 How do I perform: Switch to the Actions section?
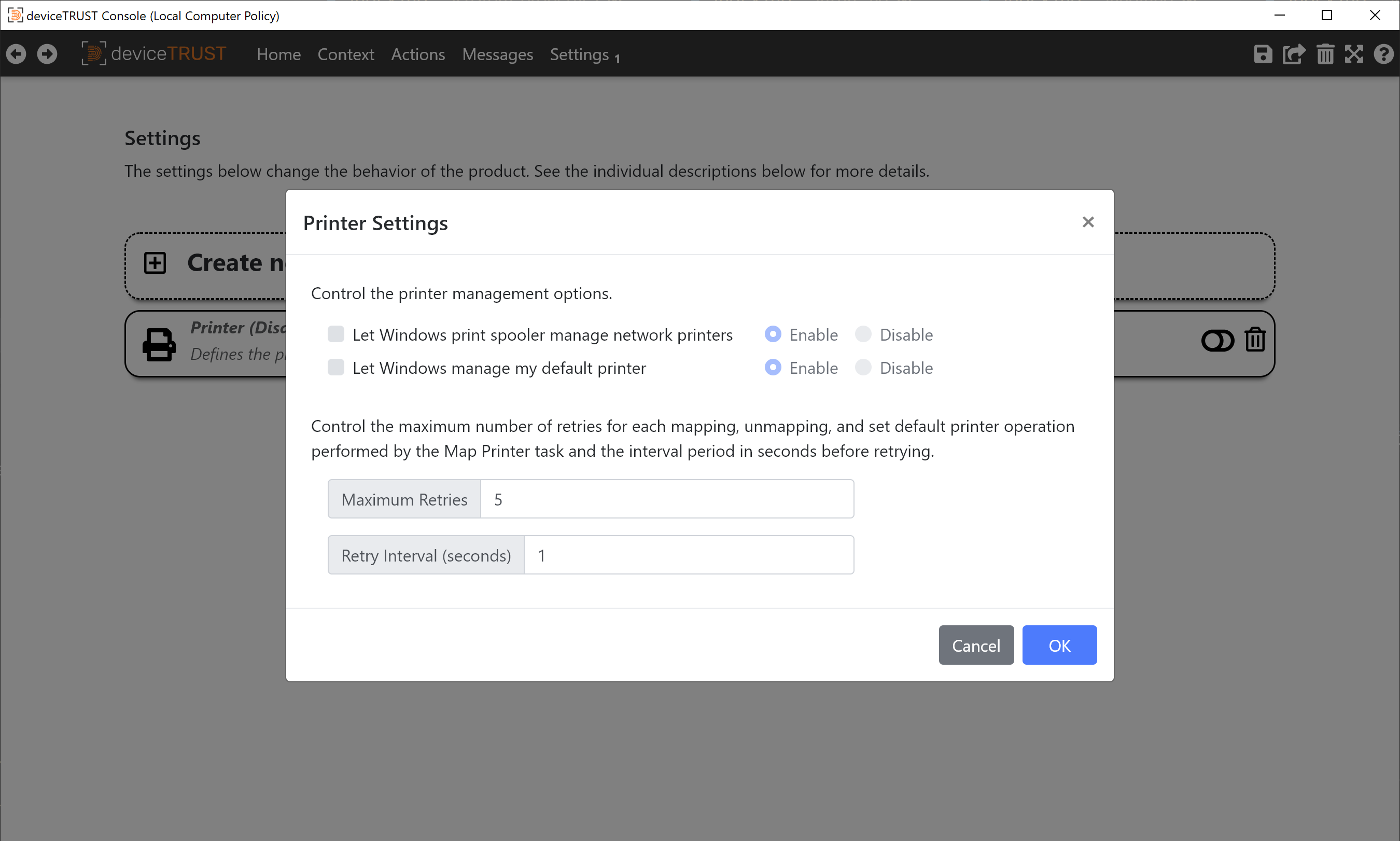[x=417, y=54]
